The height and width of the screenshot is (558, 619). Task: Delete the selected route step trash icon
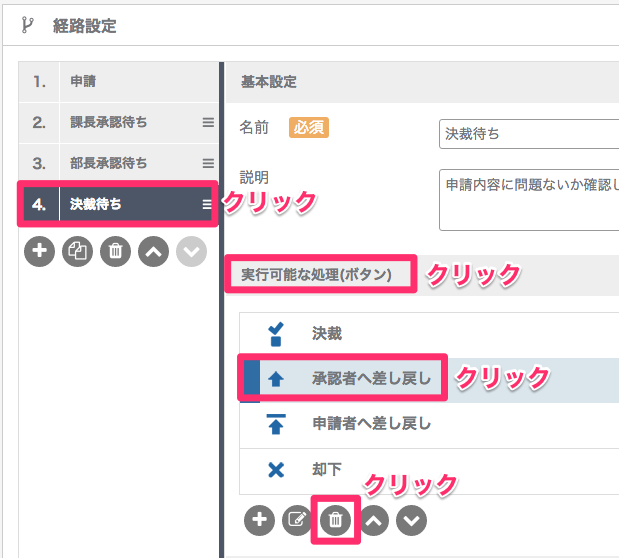(x=115, y=251)
